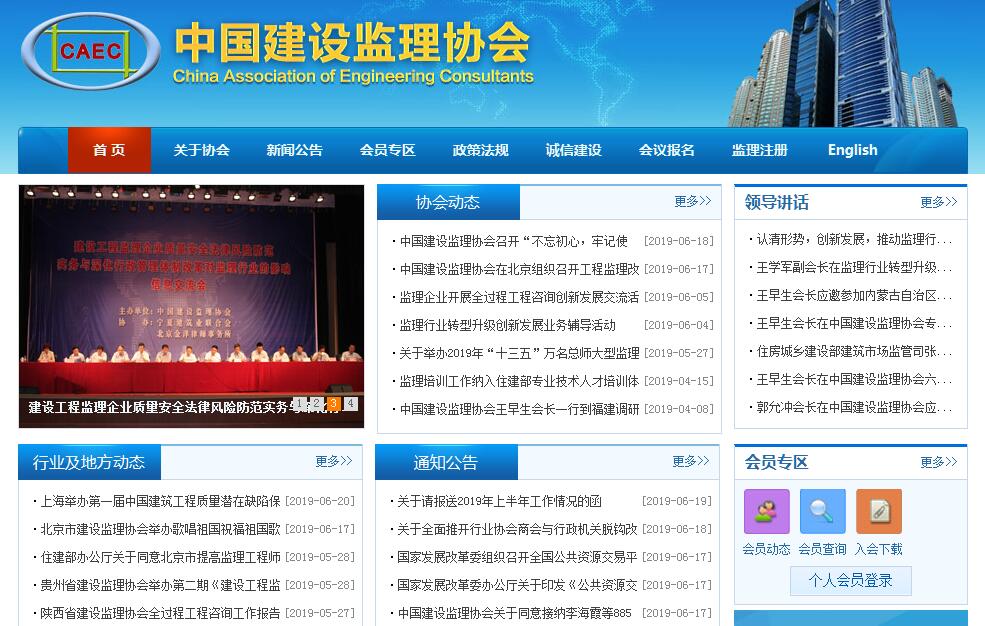Open 关于协会 navigation item
This screenshot has height=626, width=985.
click(202, 150)
